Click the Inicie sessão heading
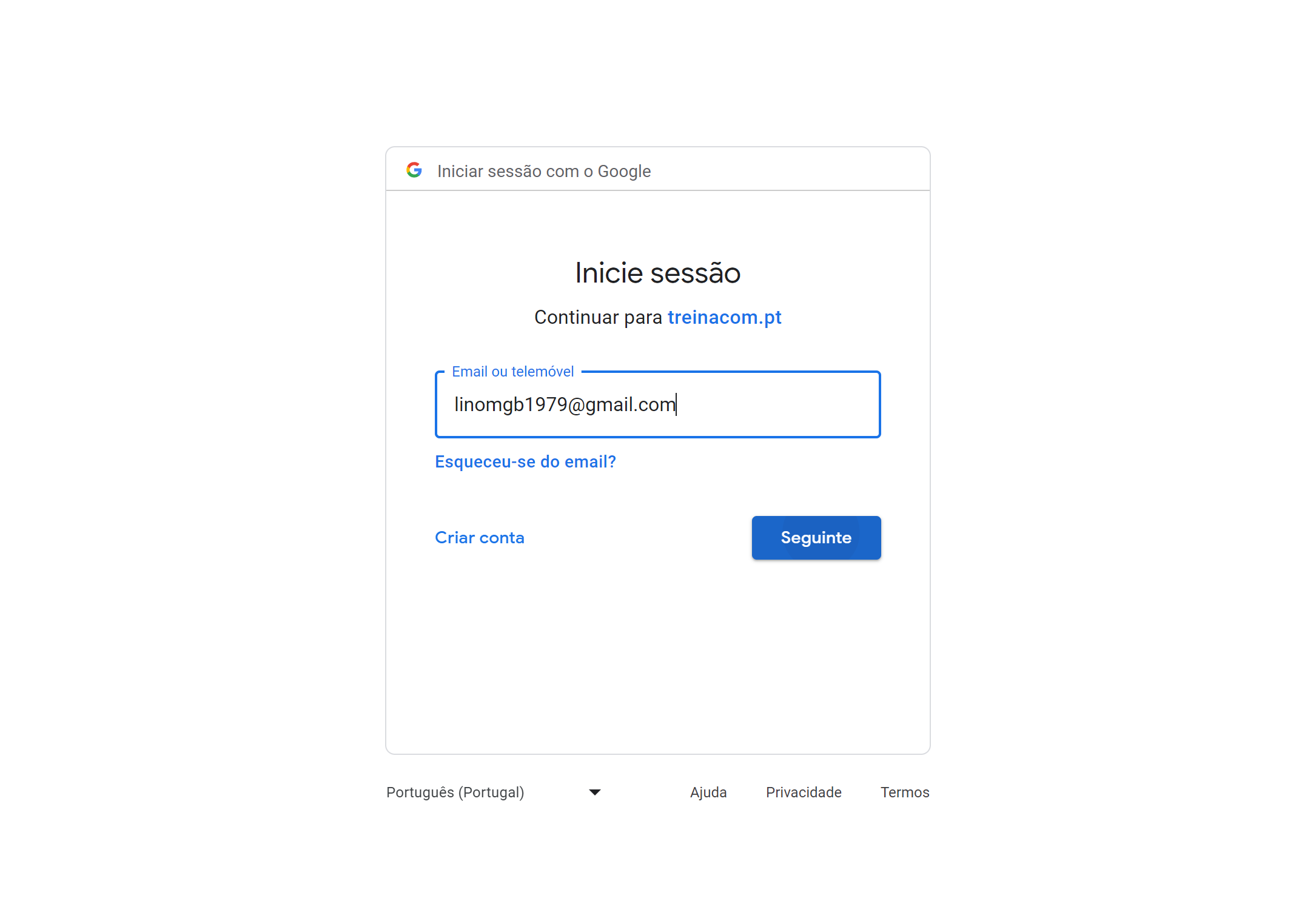Screen dimensions: 1316x901 coord(658,273)
